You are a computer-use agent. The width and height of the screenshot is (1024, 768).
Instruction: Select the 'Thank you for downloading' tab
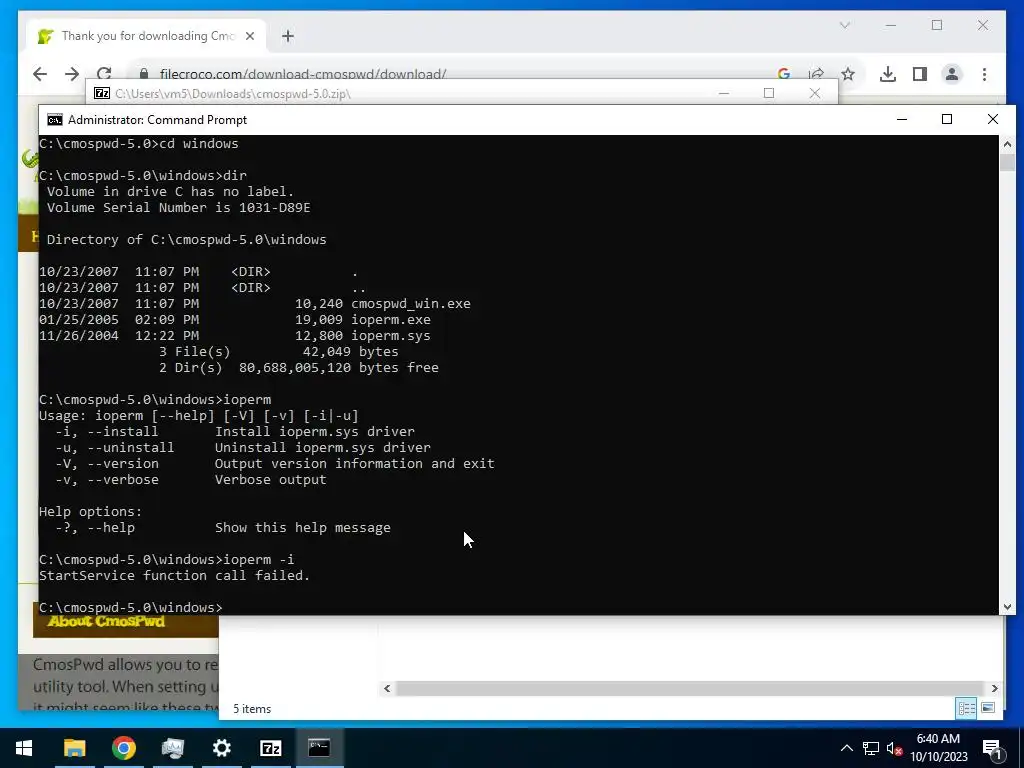(x=147, y=36)
